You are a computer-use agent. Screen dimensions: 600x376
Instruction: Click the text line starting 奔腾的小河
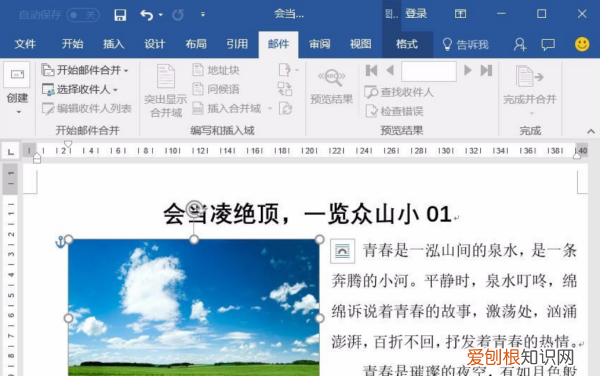454,282
